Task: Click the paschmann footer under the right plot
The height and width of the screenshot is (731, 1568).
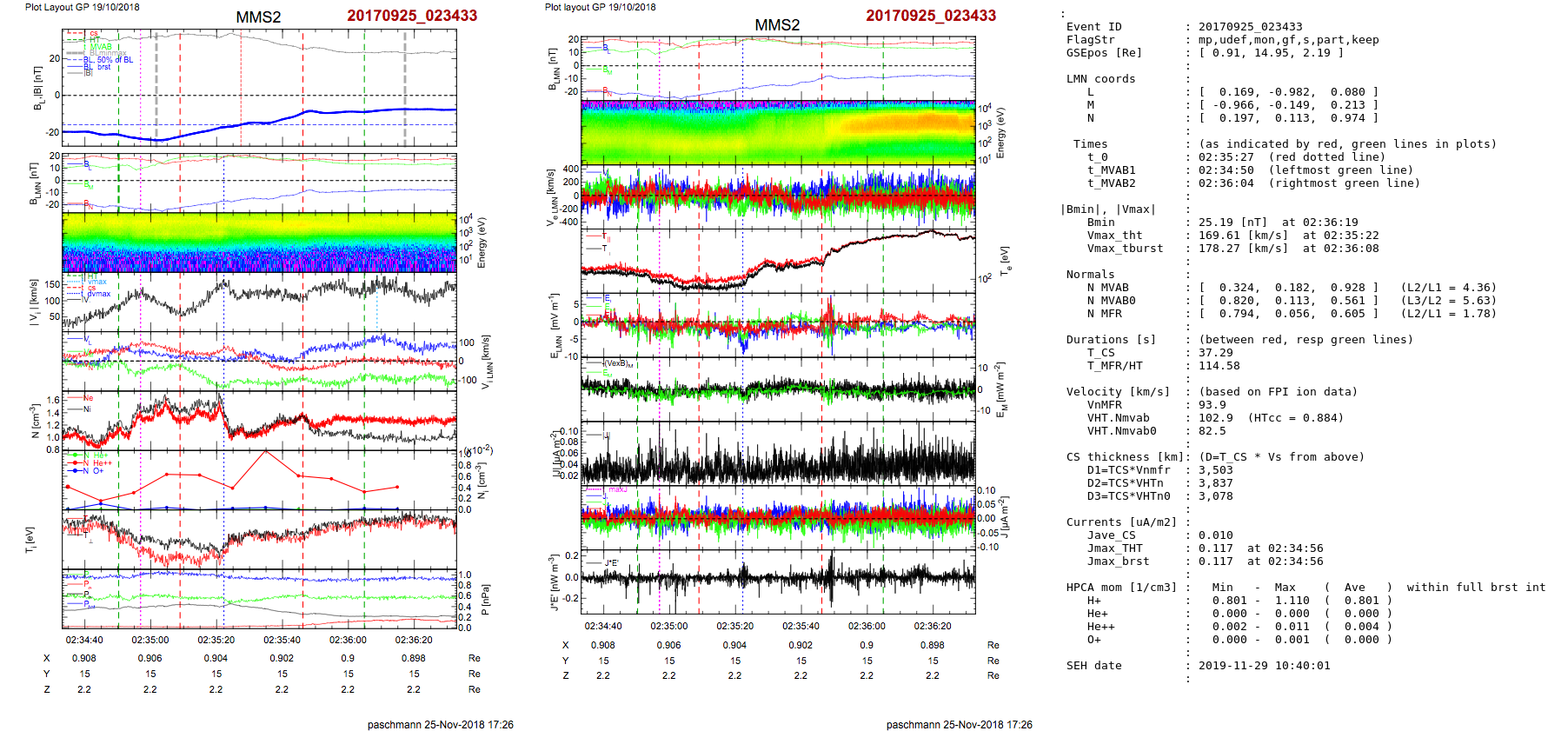Action: click(x=959, y=724)
